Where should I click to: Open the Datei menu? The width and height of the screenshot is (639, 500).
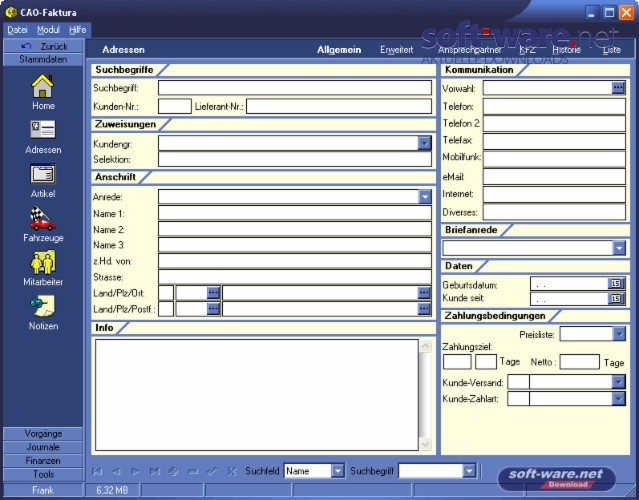pos(18,30)
